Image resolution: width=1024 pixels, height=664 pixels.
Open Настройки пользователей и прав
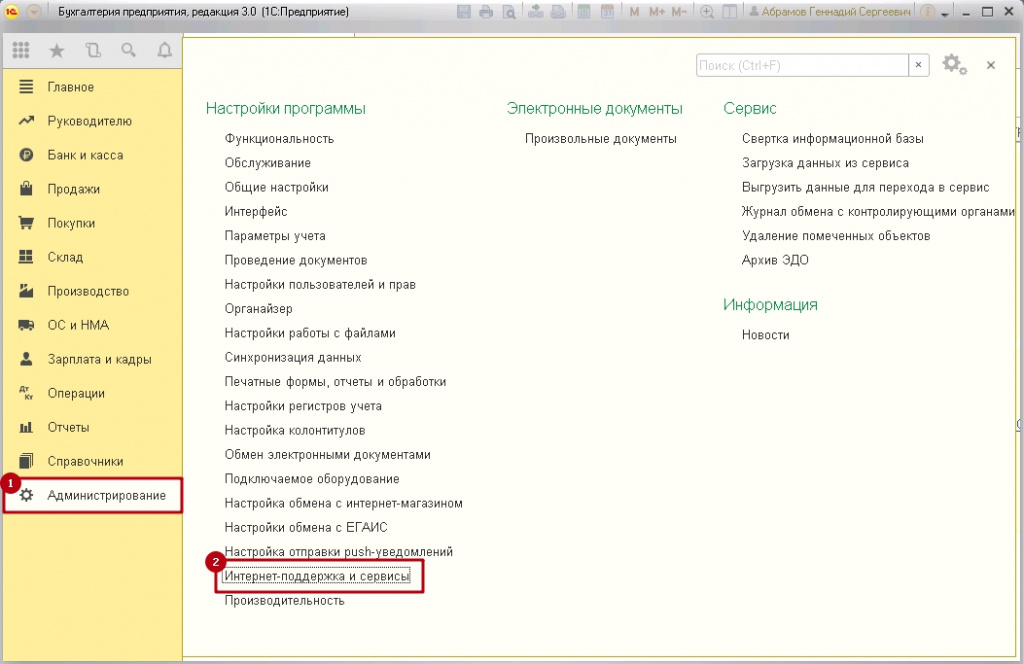click(x=320, y=284)
